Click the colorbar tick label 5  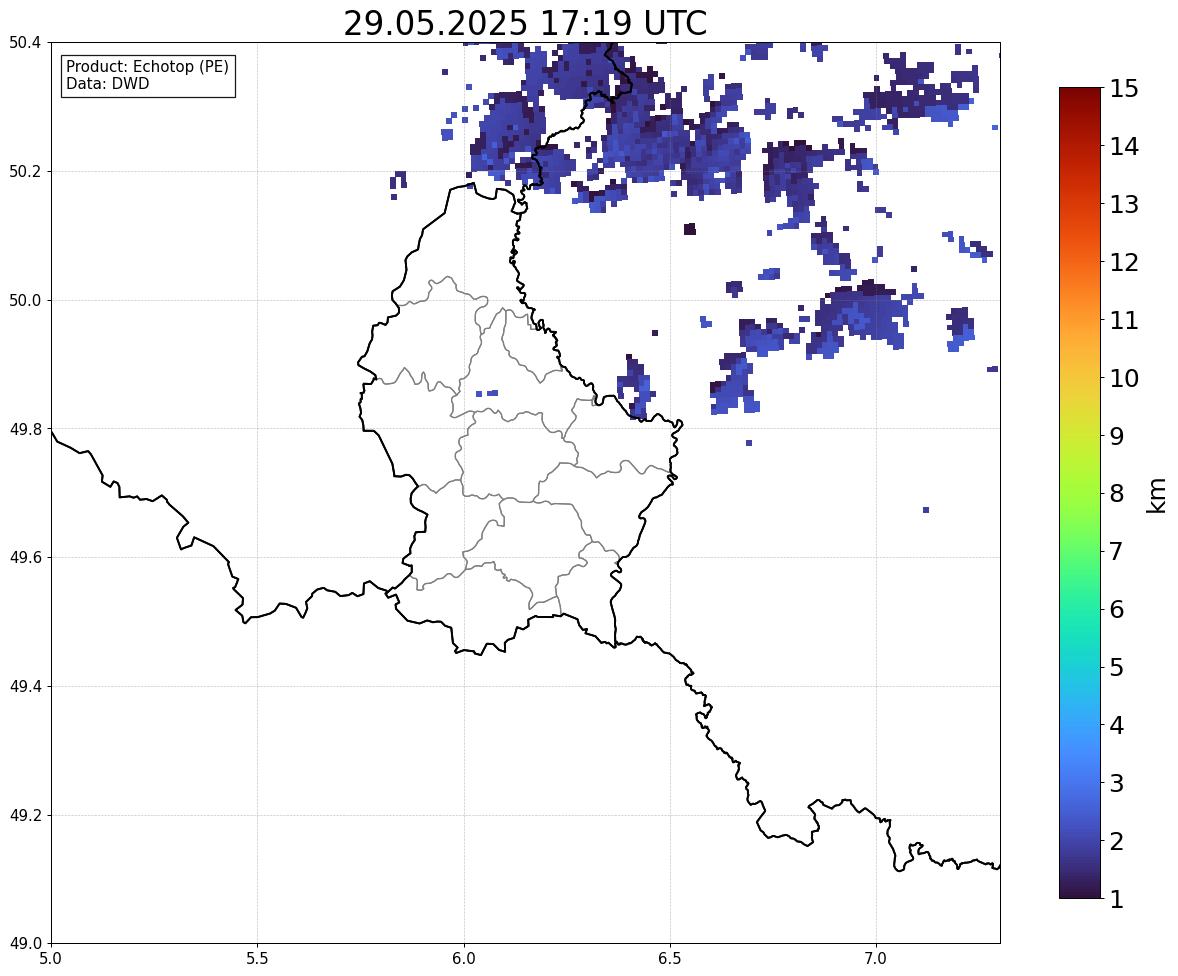[x=1117, y=667]
